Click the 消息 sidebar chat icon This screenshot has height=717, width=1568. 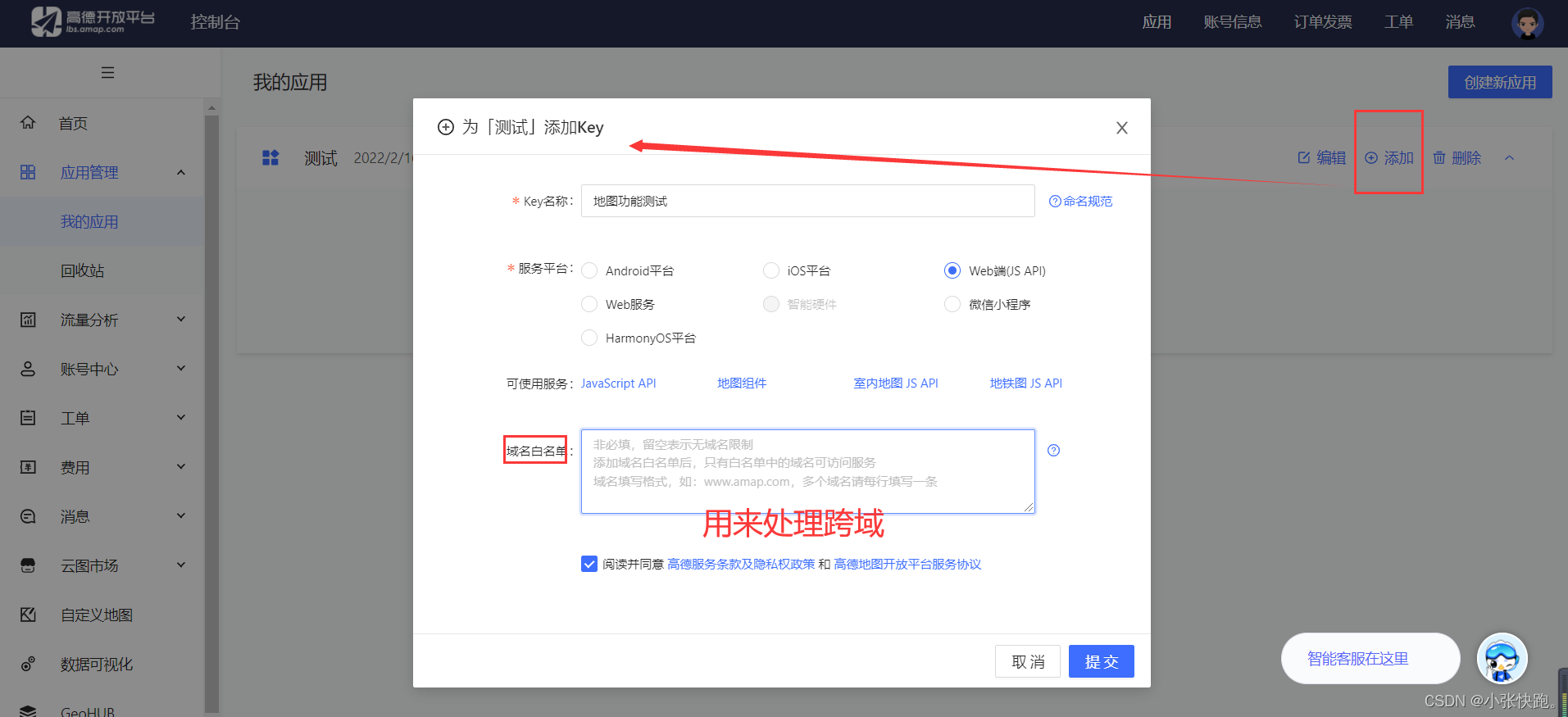tap(28, 516)
